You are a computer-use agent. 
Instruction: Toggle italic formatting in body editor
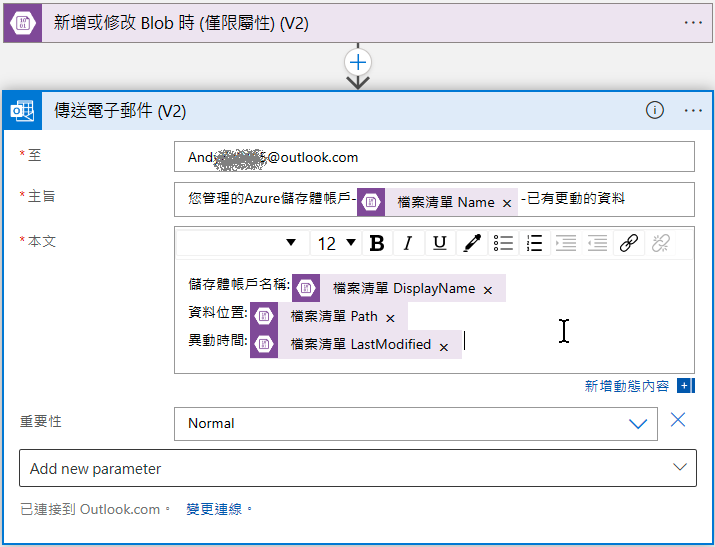point(408,243)
